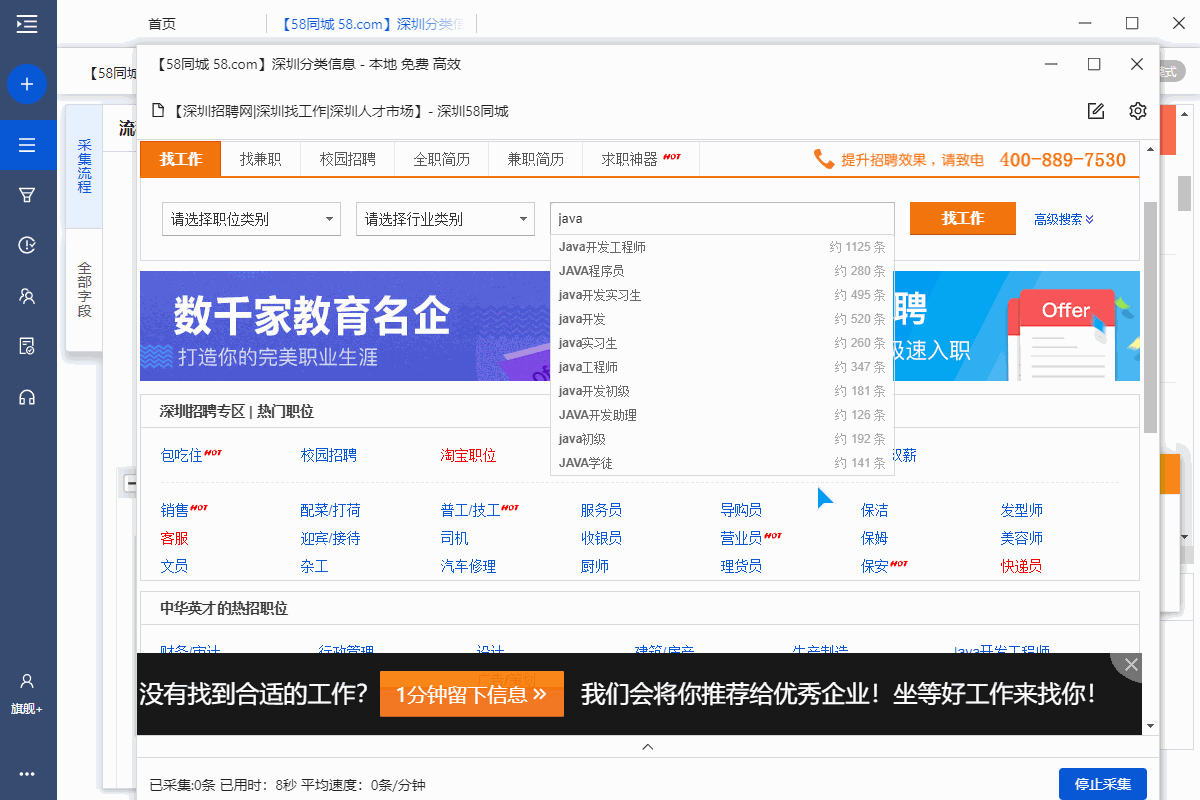Select the 找兼职 tab
Screen dimensions: 1200x800
(x=260, y=159)
